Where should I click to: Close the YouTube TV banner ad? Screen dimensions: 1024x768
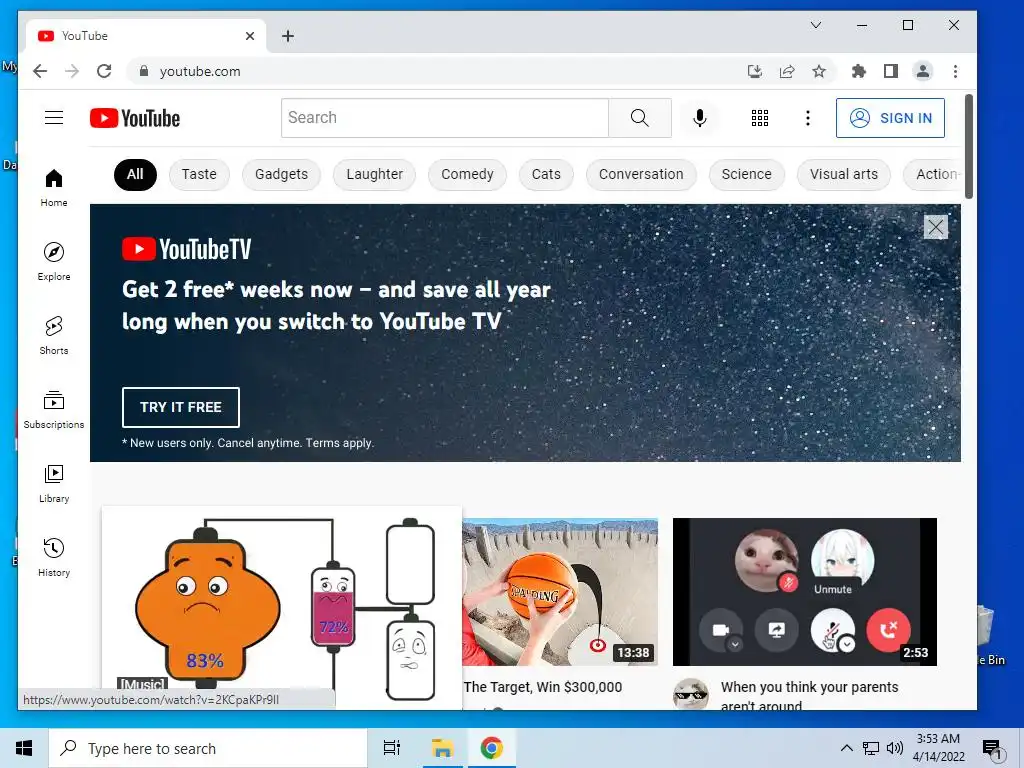pos(935,227)
